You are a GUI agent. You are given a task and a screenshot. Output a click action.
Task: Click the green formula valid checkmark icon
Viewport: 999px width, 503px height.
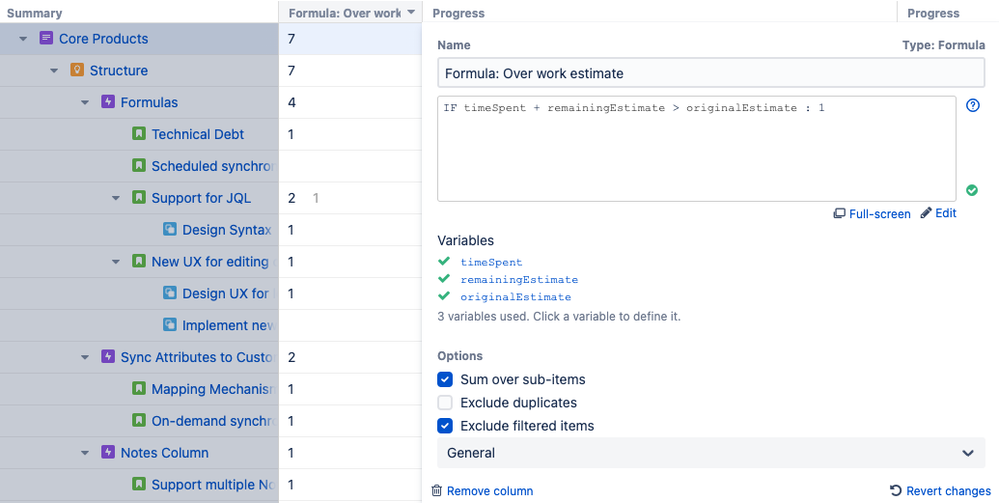(972, 190)
